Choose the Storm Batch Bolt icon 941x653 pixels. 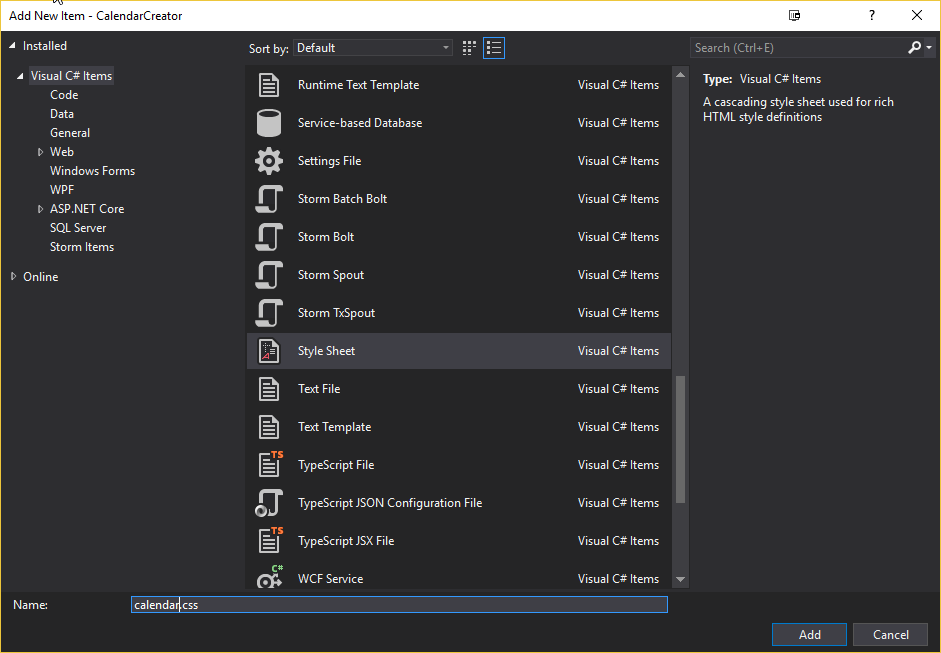(269, 199)
